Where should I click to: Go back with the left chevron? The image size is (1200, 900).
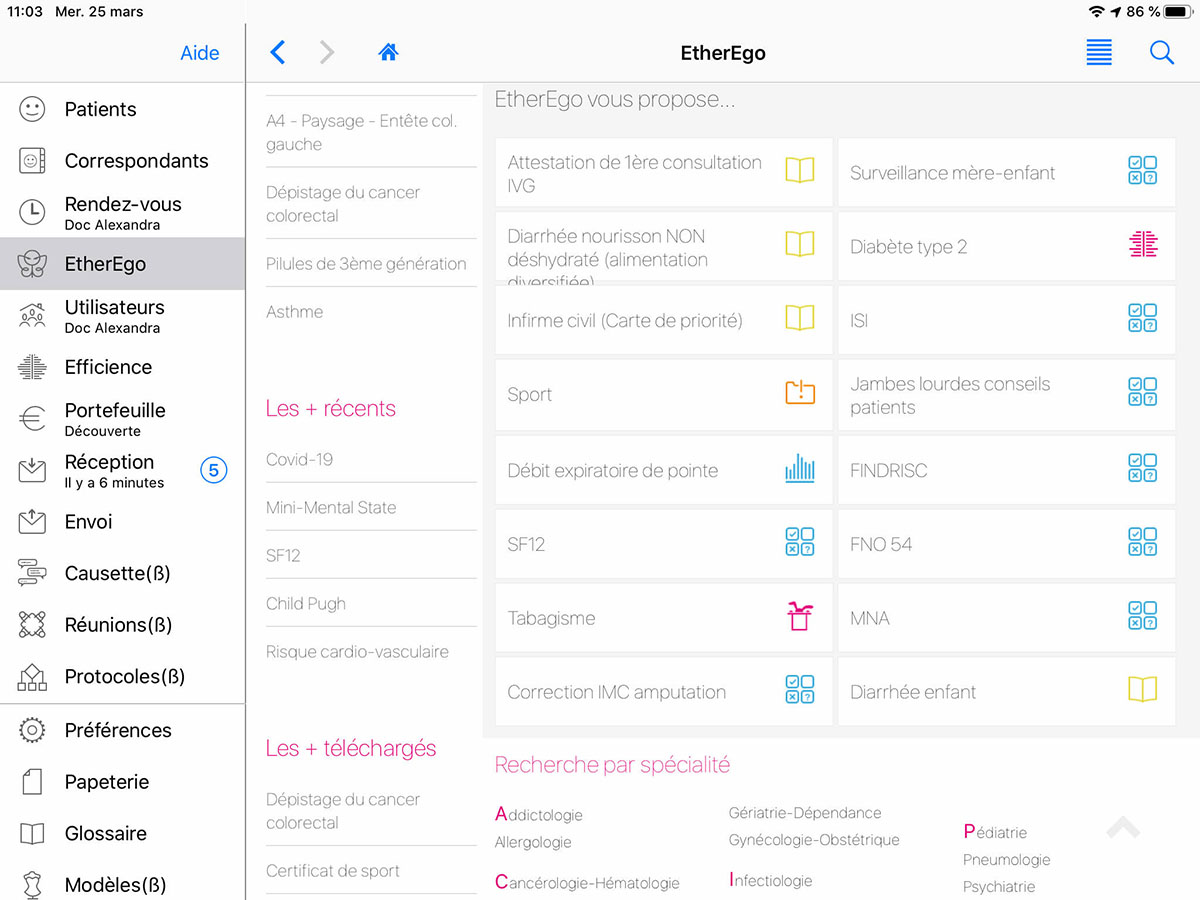point(278,53)
